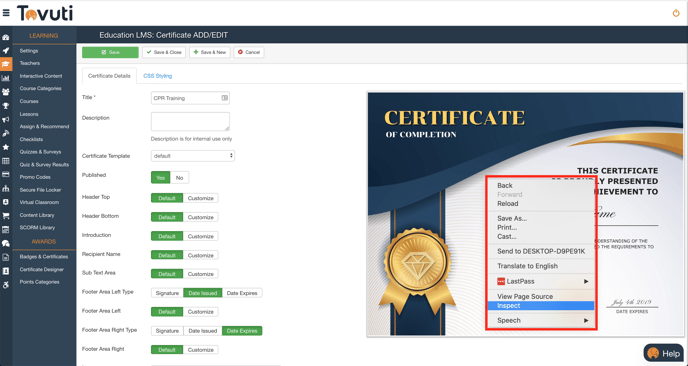Open the Help chat widget

(x=664, y=353)
